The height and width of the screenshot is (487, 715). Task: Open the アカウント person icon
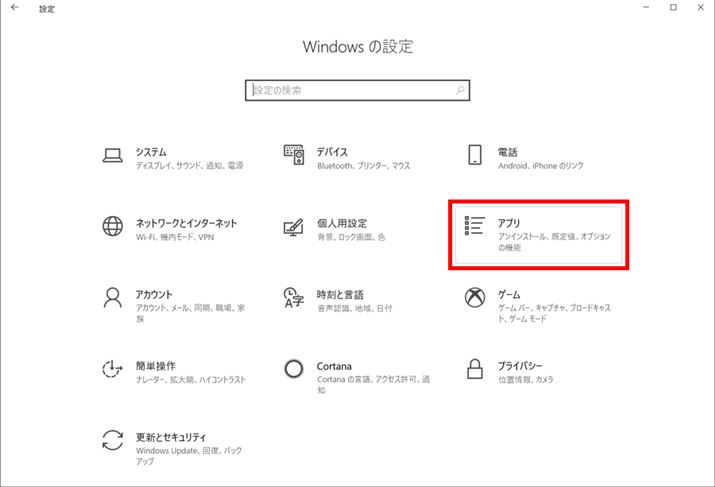click(x=113, y=297)
